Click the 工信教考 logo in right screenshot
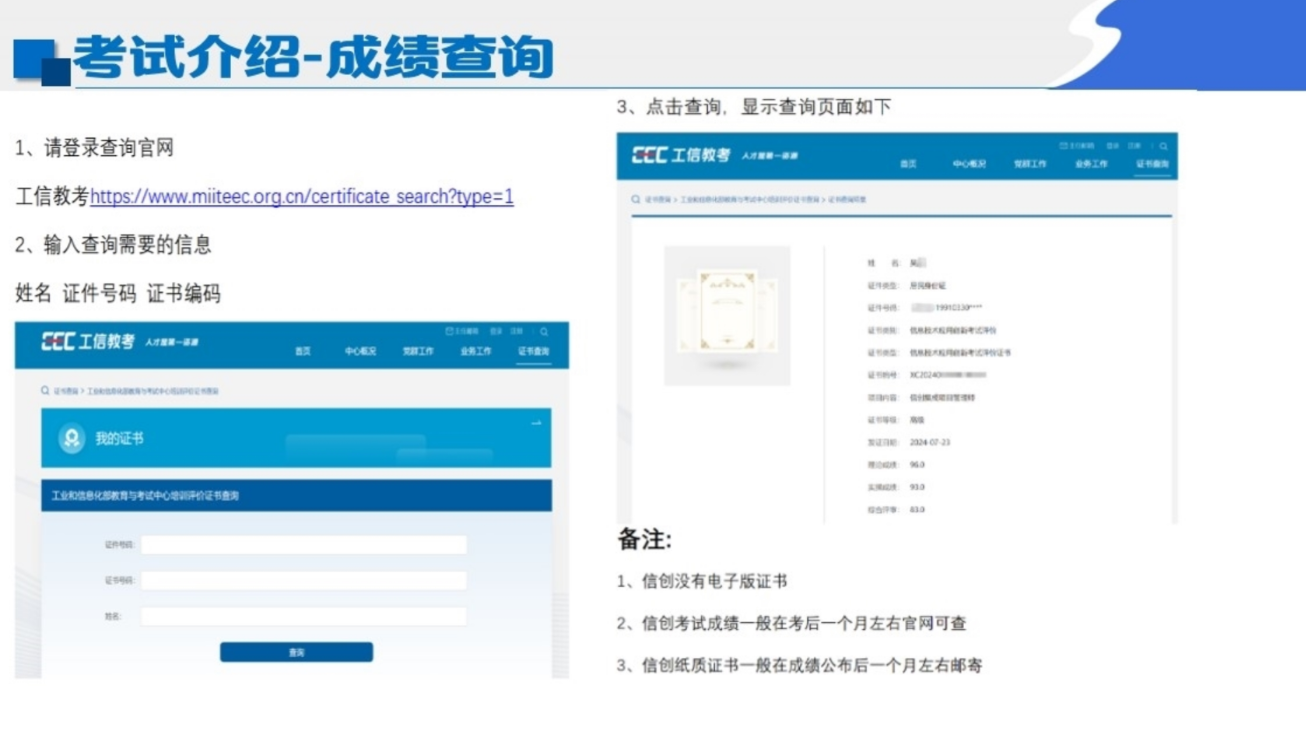 (680, 155)
